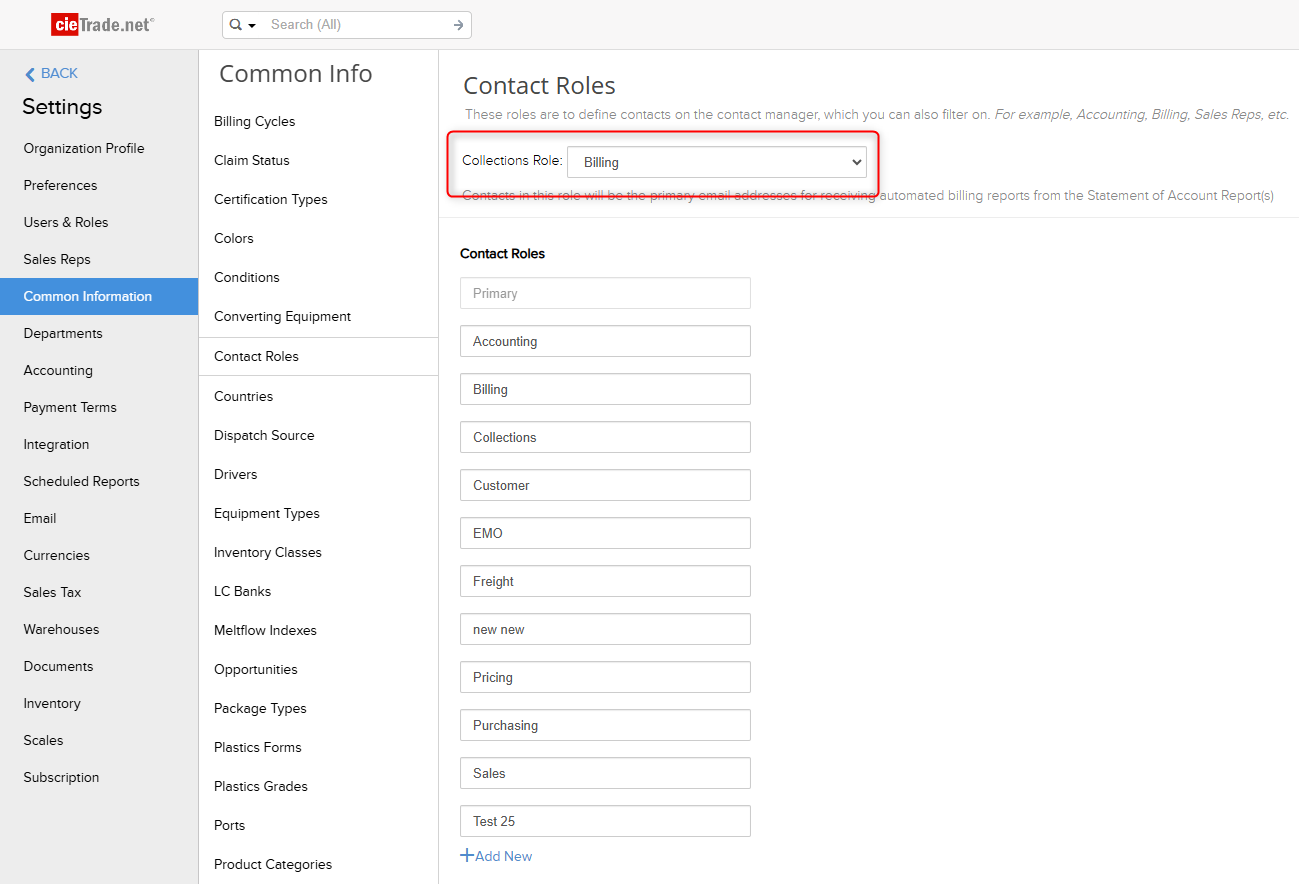This screenshot has height=884, width=1299.
Task: Edit the Accounting contact role field
Action: click(x=605, y=341)
